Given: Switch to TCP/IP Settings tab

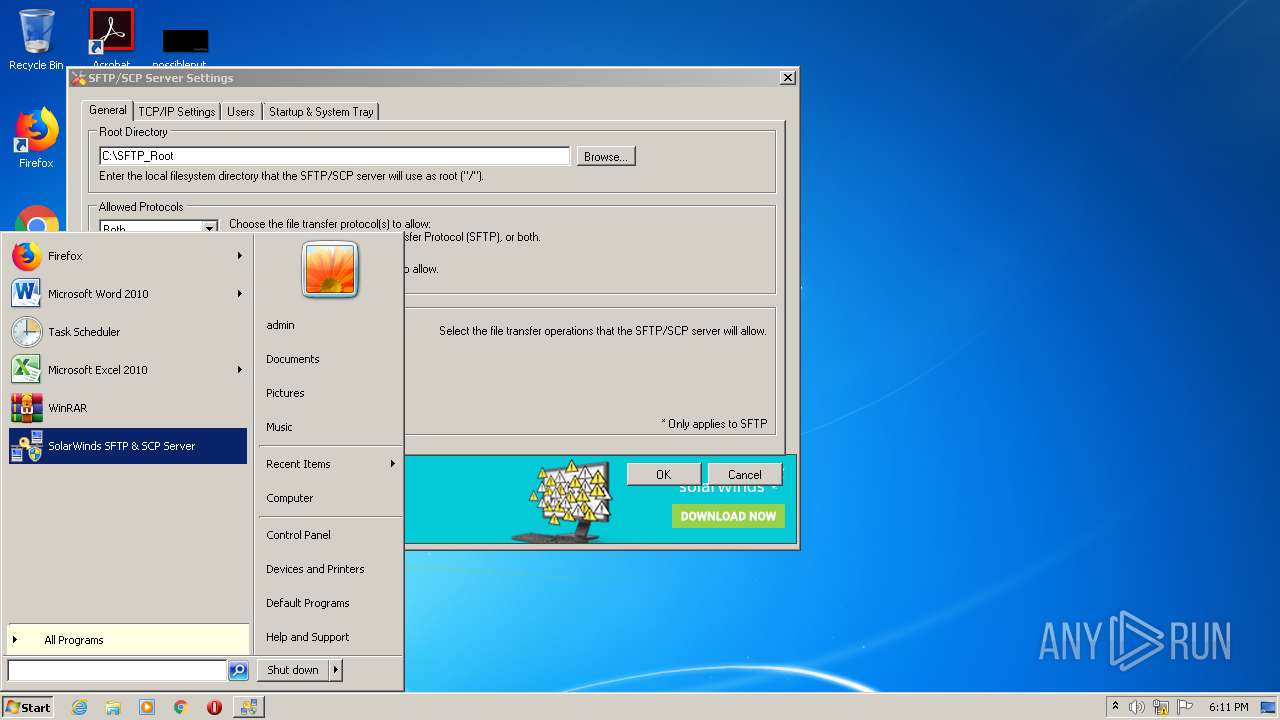Looking at the screenshot, I should point(177,112).
